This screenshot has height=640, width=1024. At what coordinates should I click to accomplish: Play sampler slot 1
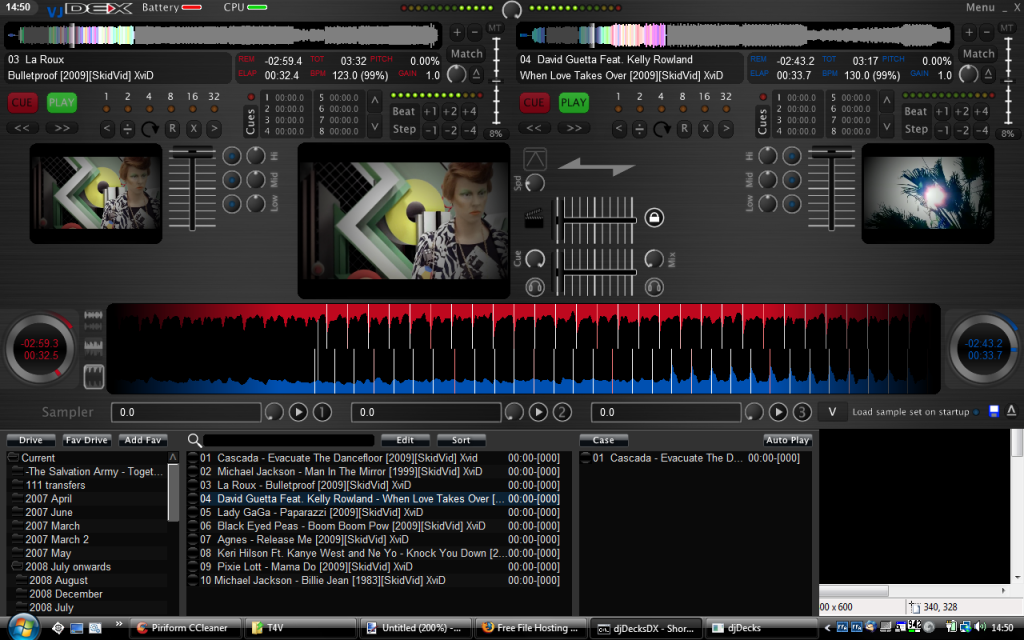point(298,412)
